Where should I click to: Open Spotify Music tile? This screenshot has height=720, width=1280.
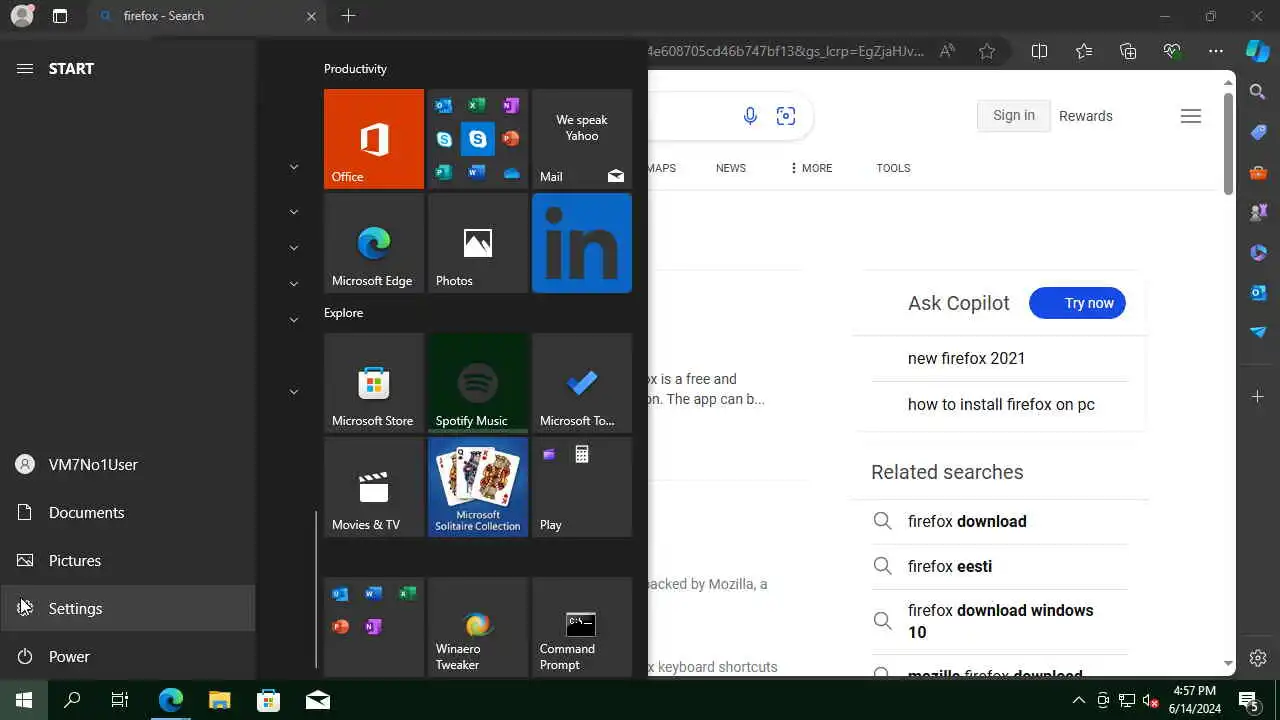click(x=478, y=383)
